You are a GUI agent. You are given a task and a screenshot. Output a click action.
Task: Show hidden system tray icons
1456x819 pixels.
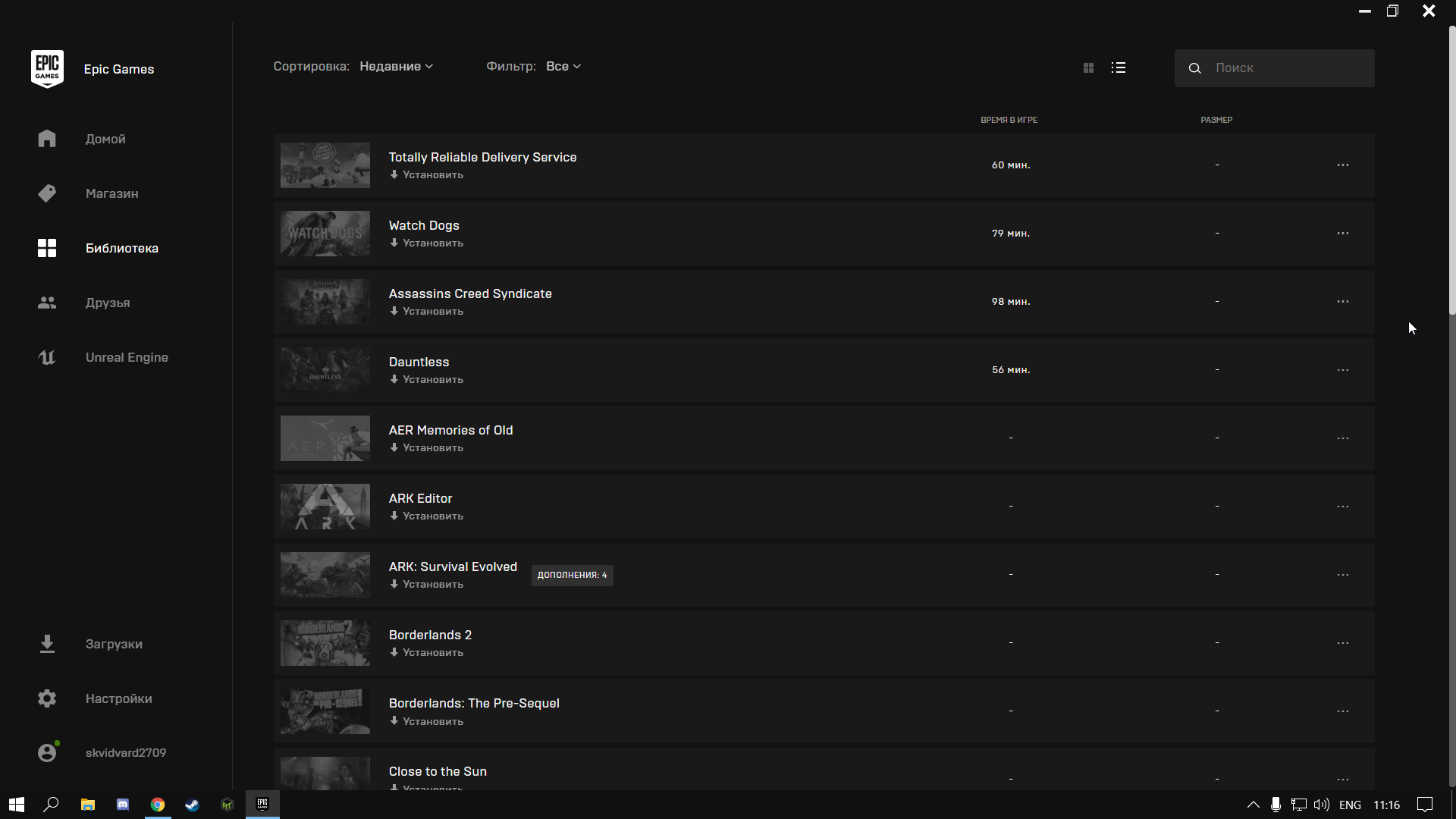[x=1253, y=805]
